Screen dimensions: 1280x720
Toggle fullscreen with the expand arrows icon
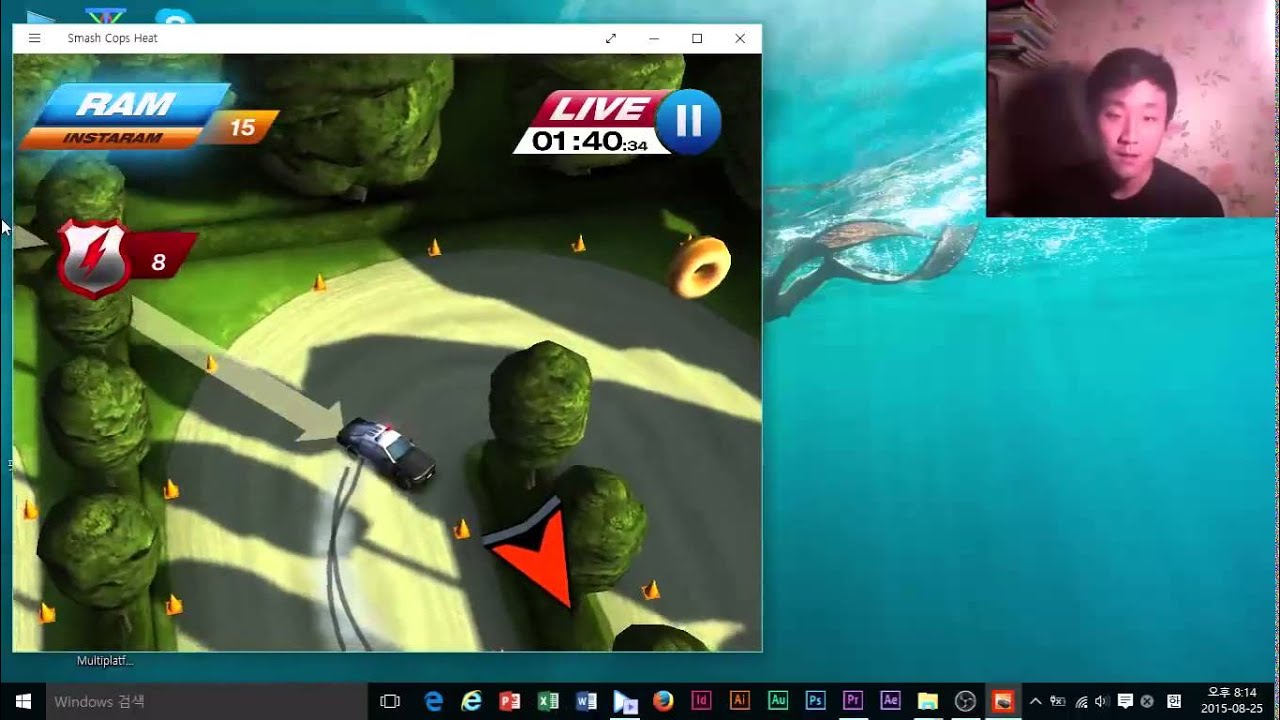(x=611, y=38)
